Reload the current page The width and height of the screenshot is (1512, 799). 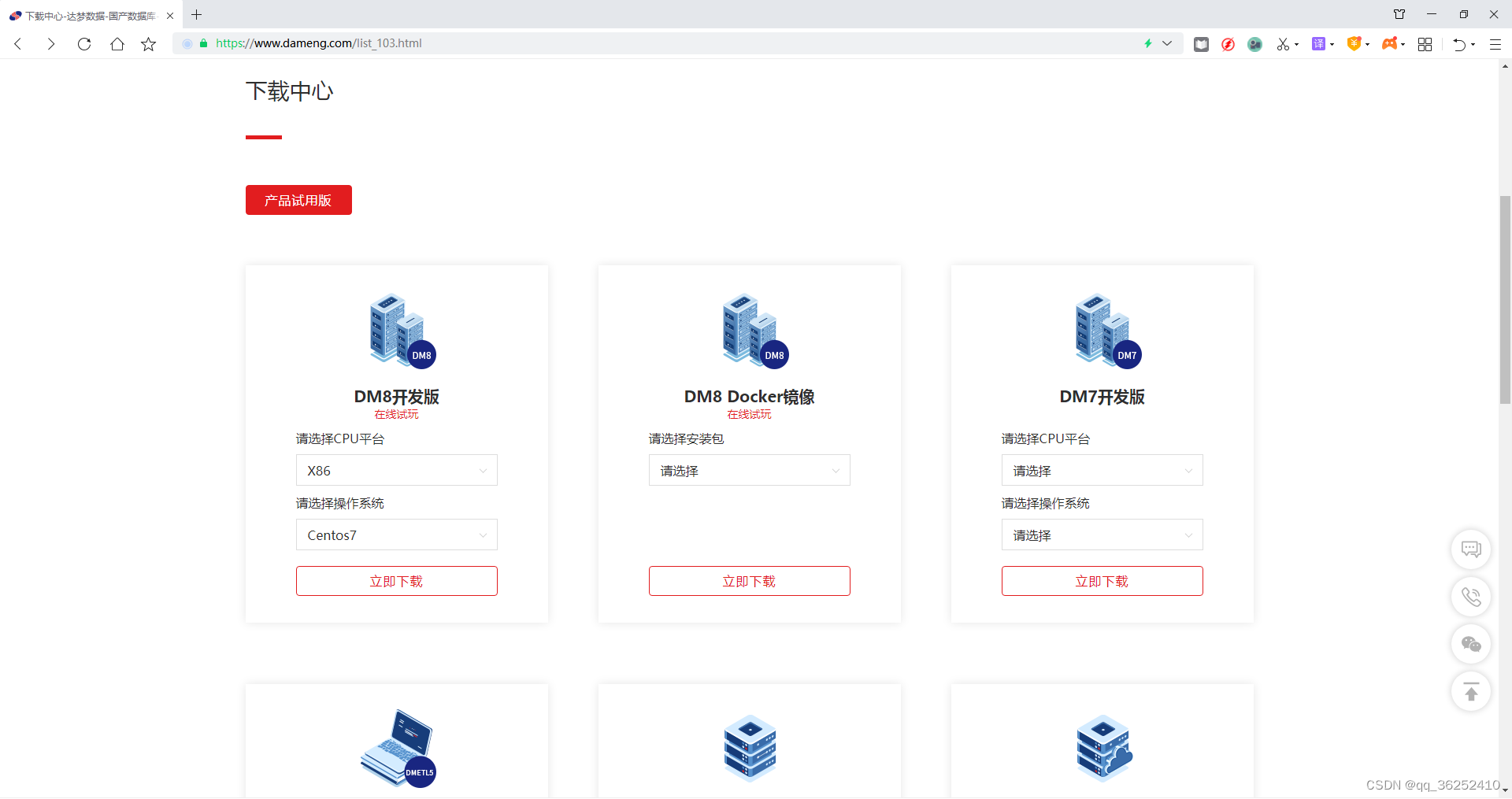click(84, 44)
